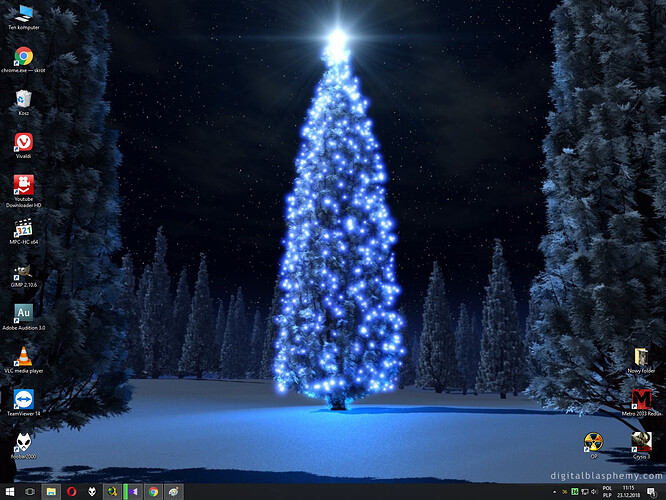Image resolution: width=666 pixels, height=500 pixels.
Task: Open the Ten komputer desktop icon
Action: point(23,13)
